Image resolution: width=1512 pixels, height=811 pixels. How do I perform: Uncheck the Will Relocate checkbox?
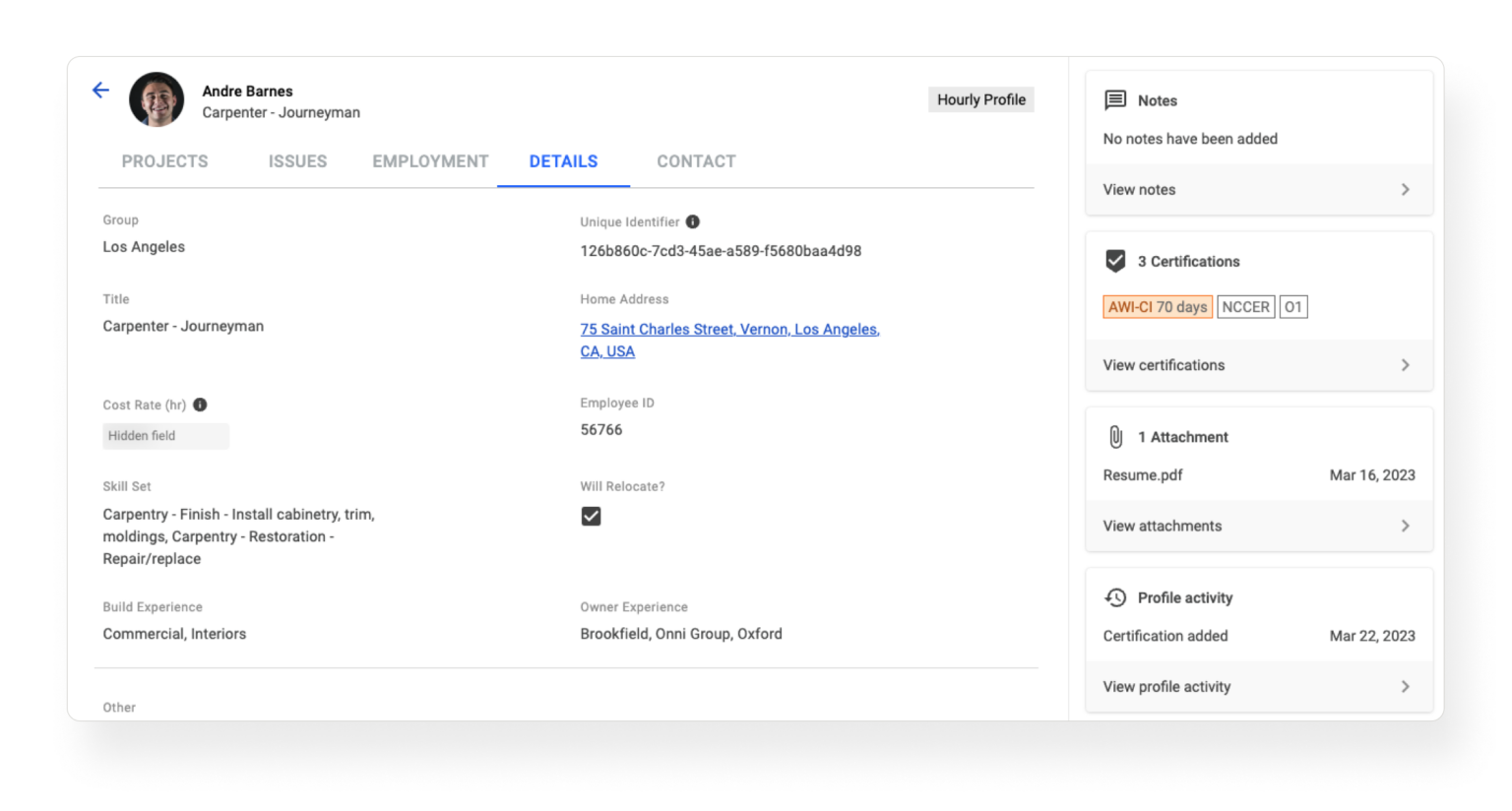tap(590, 515)
